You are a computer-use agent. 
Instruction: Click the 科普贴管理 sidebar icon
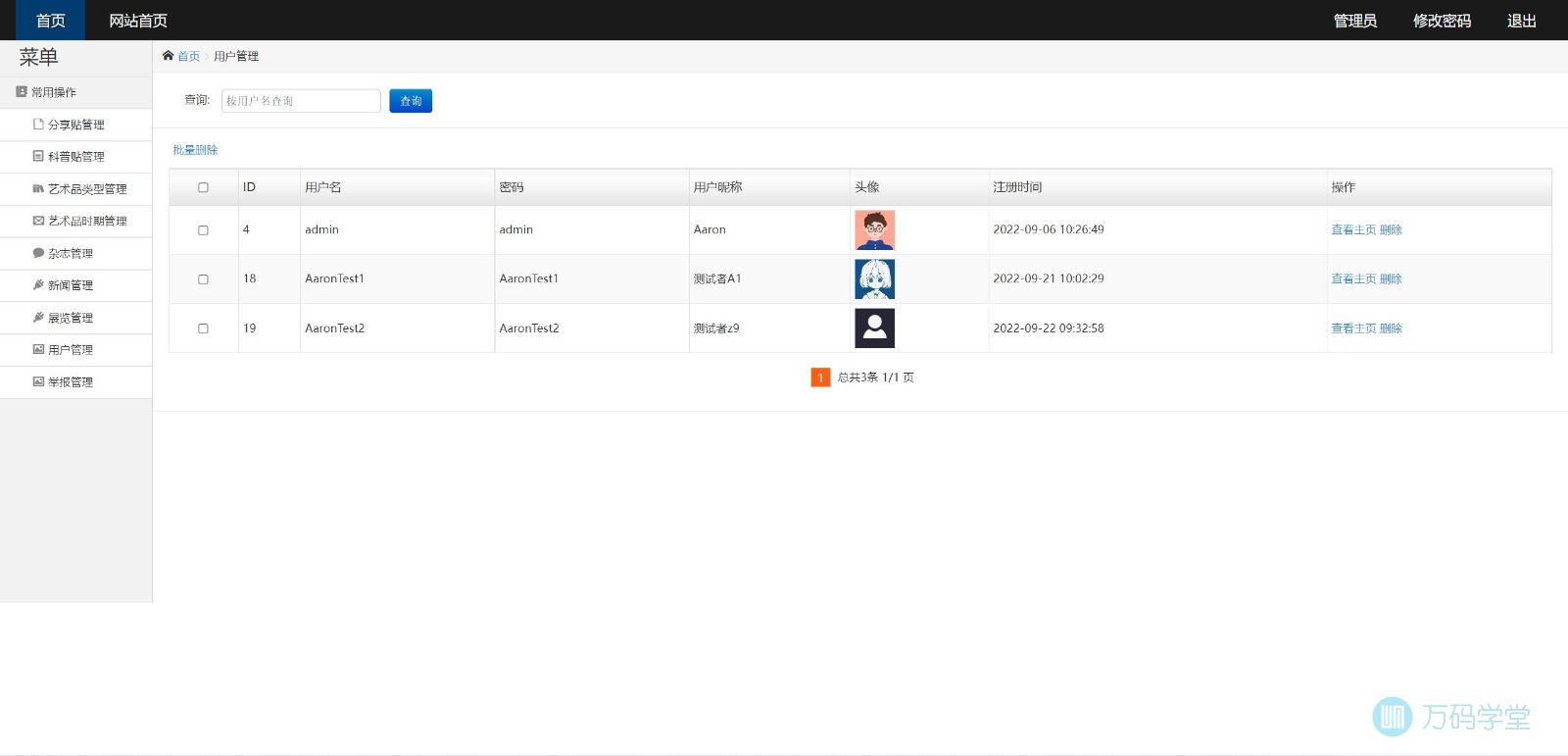point(38,156)
